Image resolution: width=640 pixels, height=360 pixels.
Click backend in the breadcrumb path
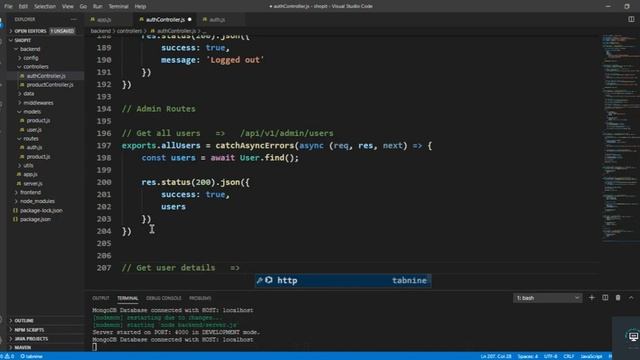[100, 31]
